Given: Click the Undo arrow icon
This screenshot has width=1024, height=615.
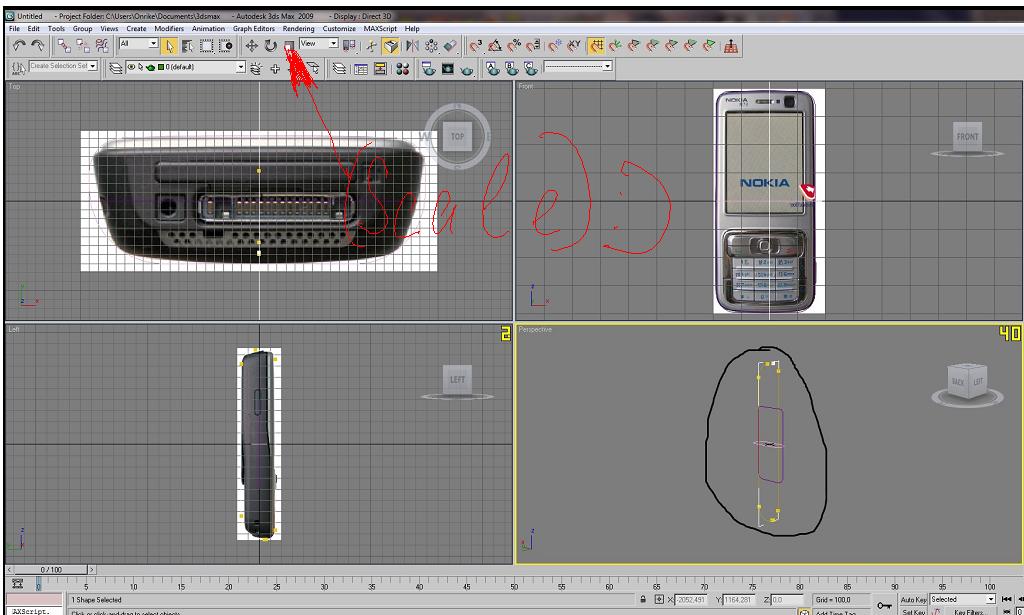Looking at the screenshot, I should (x=20, y=46).
